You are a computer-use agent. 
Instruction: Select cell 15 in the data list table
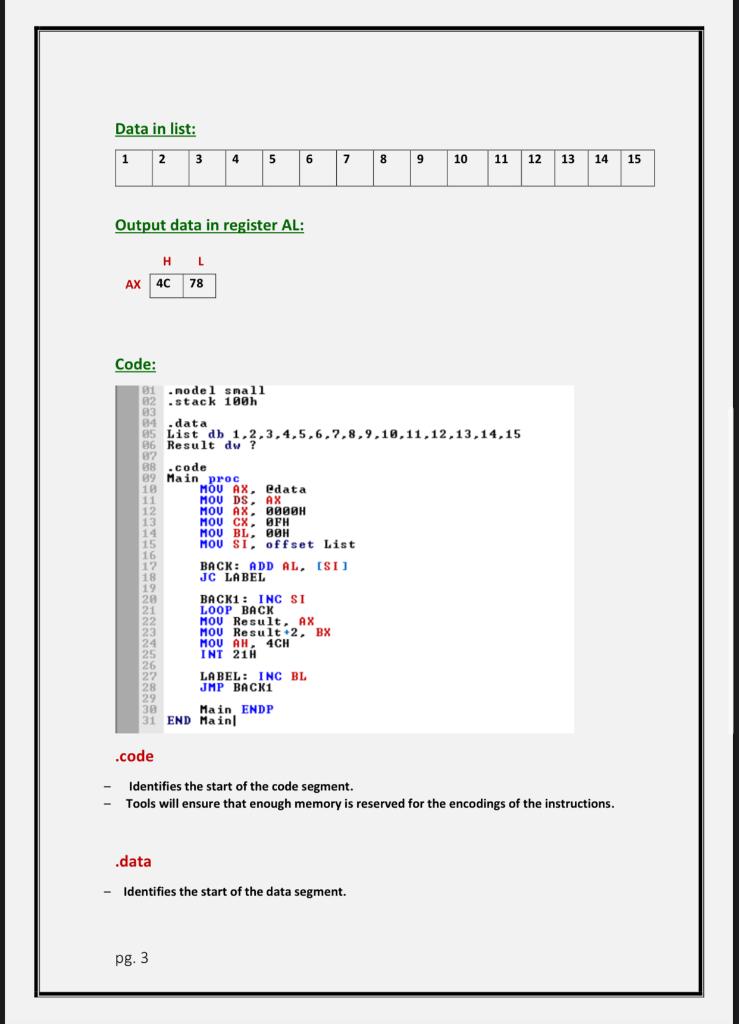tap(638, 168)
